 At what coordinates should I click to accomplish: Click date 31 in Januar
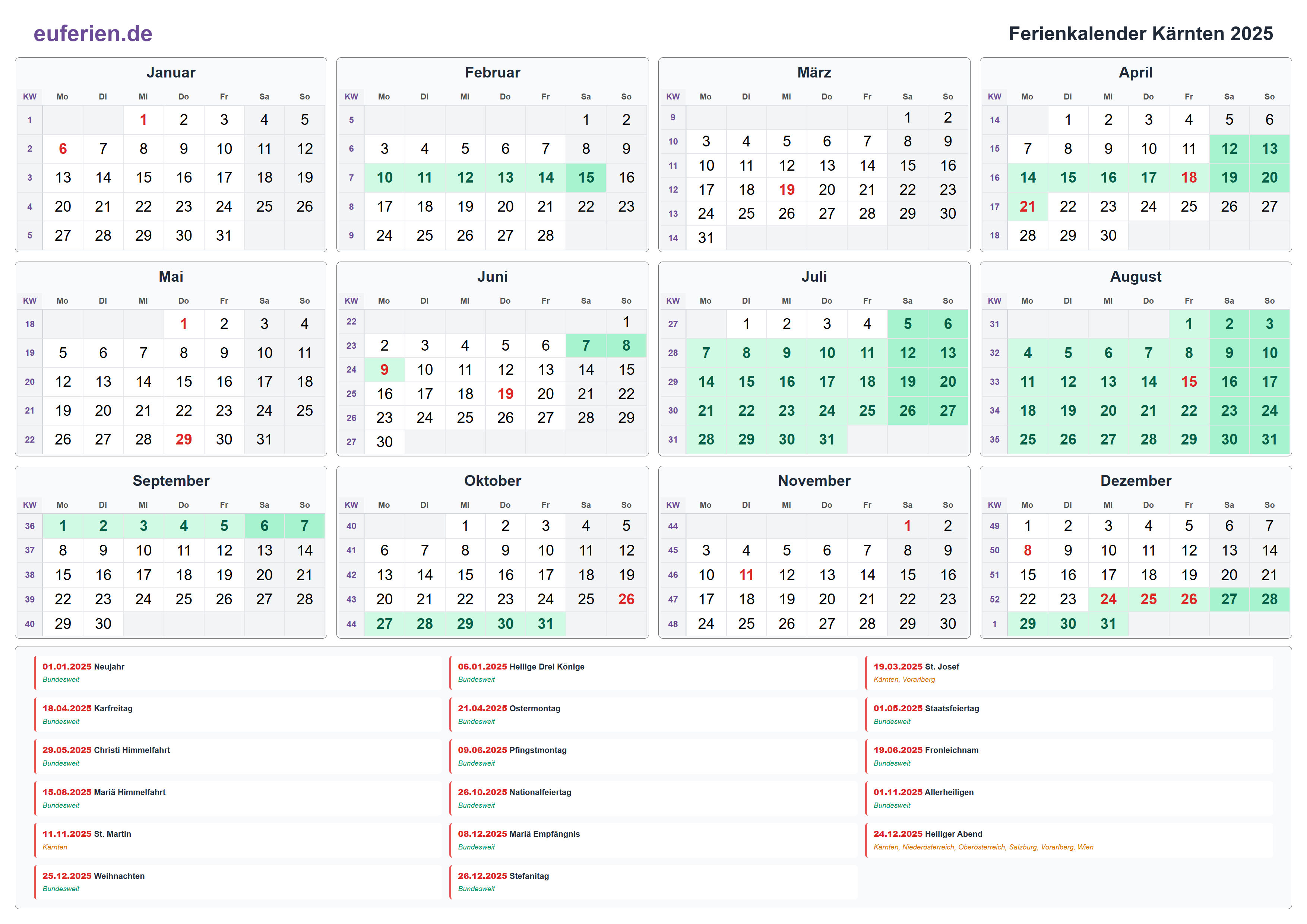224,235
